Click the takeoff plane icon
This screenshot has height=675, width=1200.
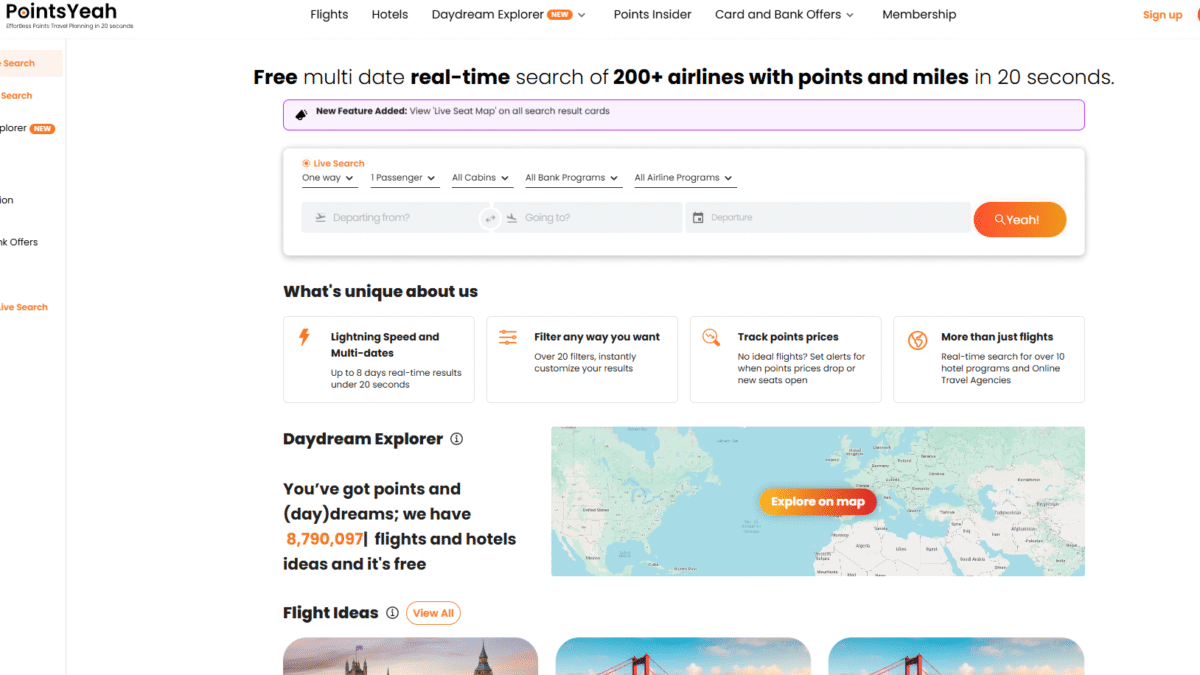pyautogui.click(x=320, y=218)
